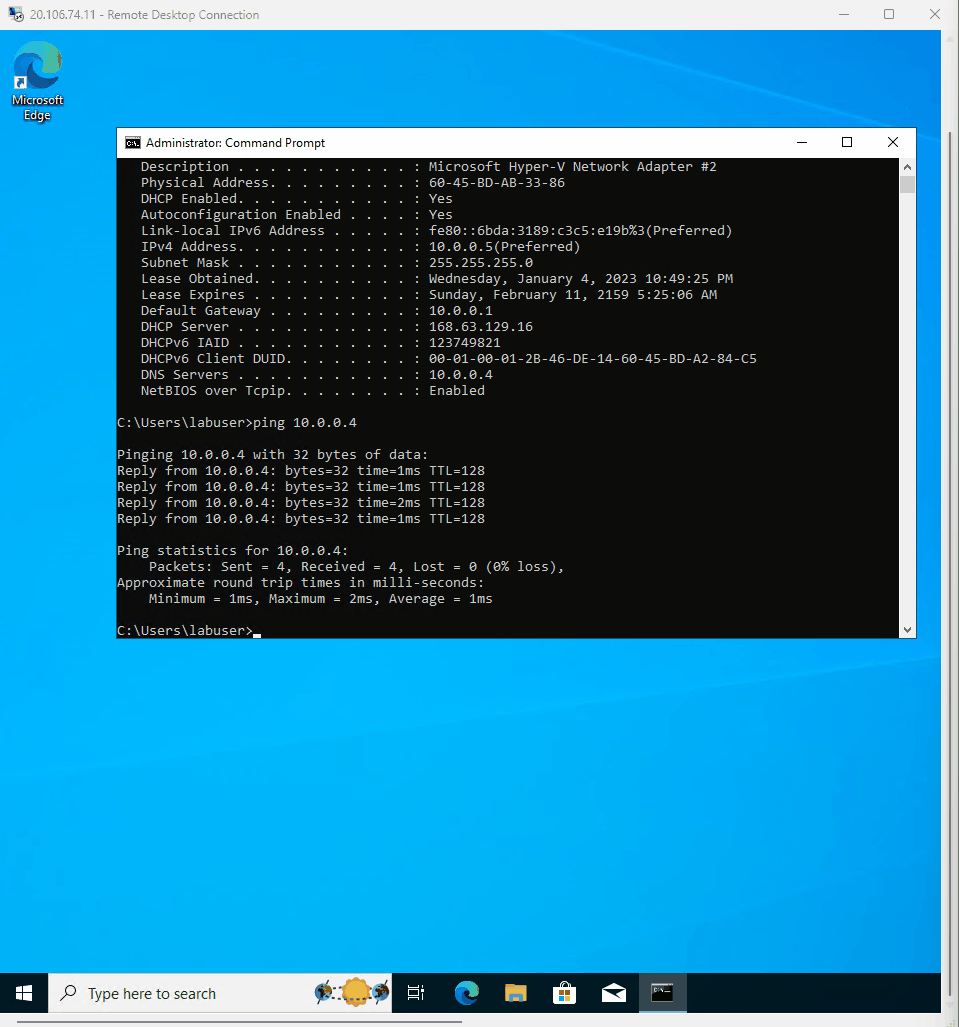The image size is (959, 1027).
Task: Click the 'ping 10.0.0.4' command line
Action: pos(236,423)
